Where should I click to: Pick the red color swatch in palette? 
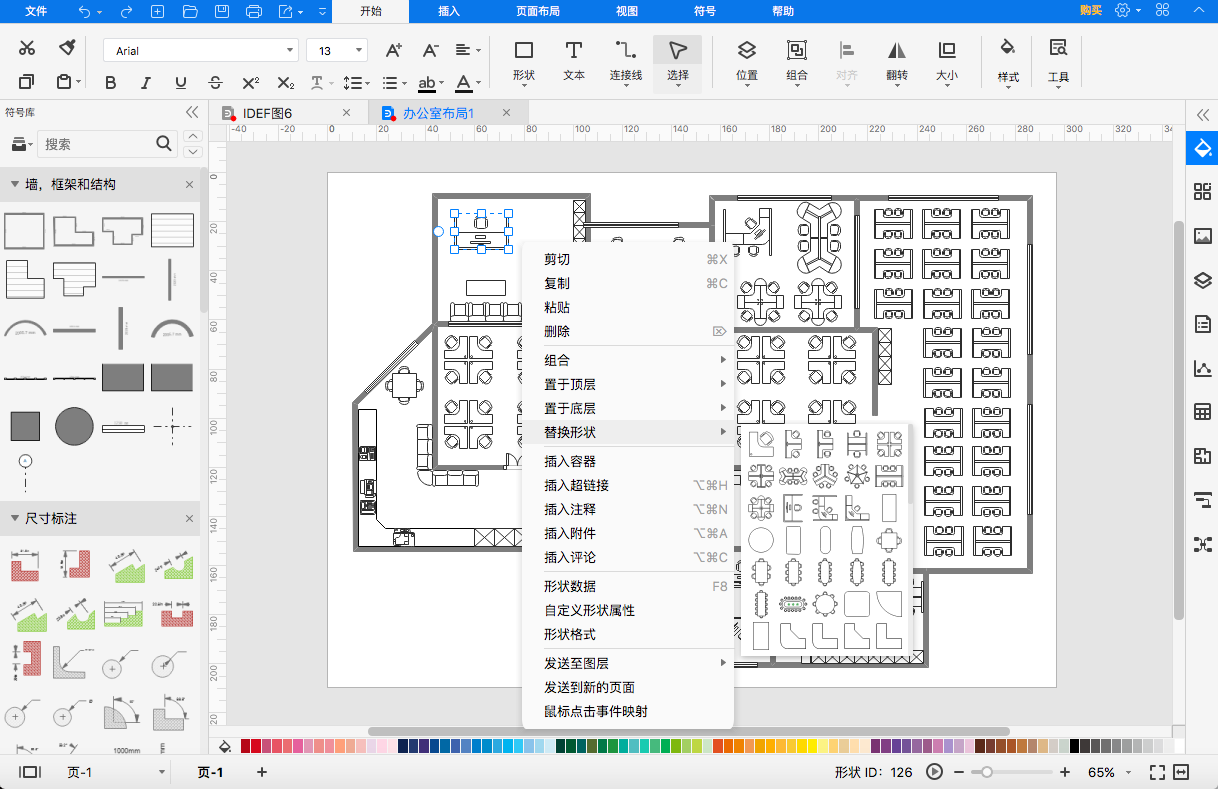click(246, 746)
